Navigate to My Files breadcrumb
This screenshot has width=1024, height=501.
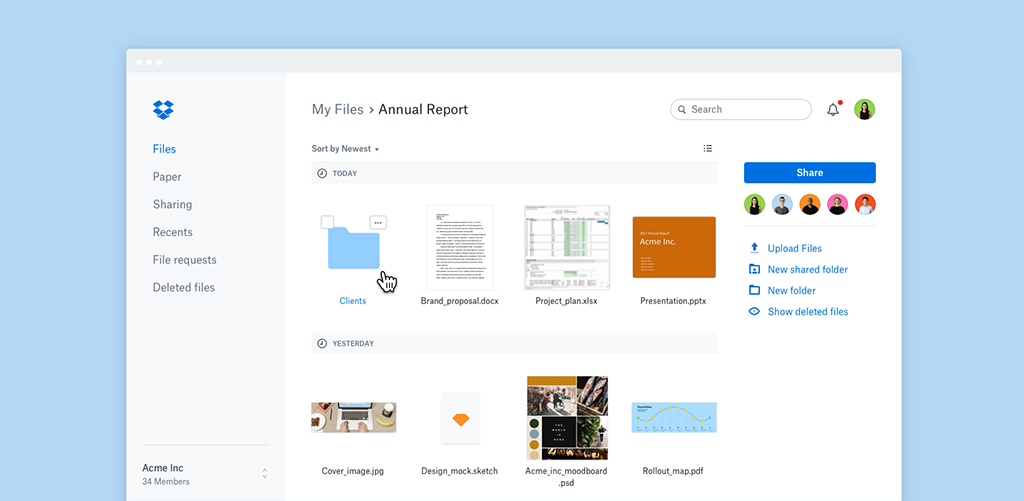337,110
